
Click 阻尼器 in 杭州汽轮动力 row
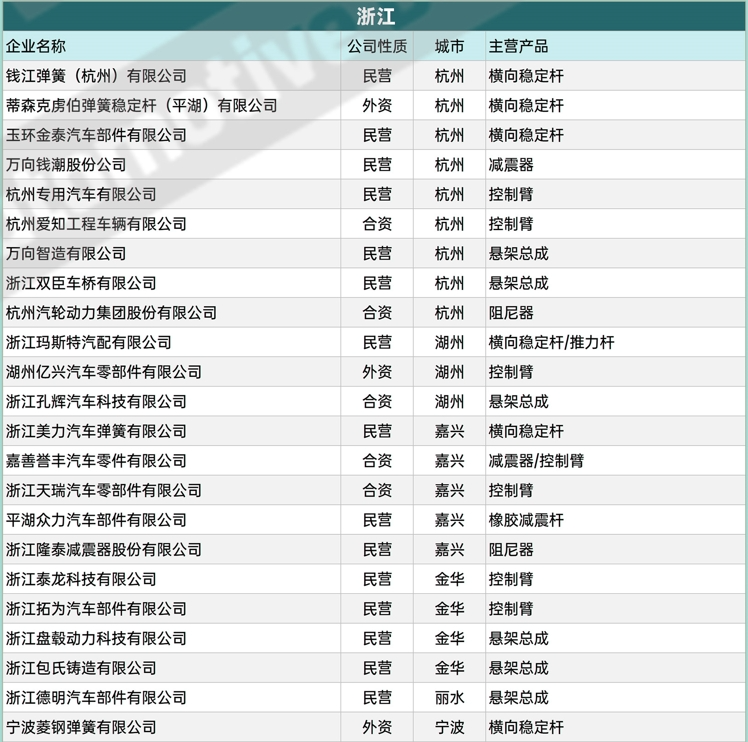click(x=510, y=313)
